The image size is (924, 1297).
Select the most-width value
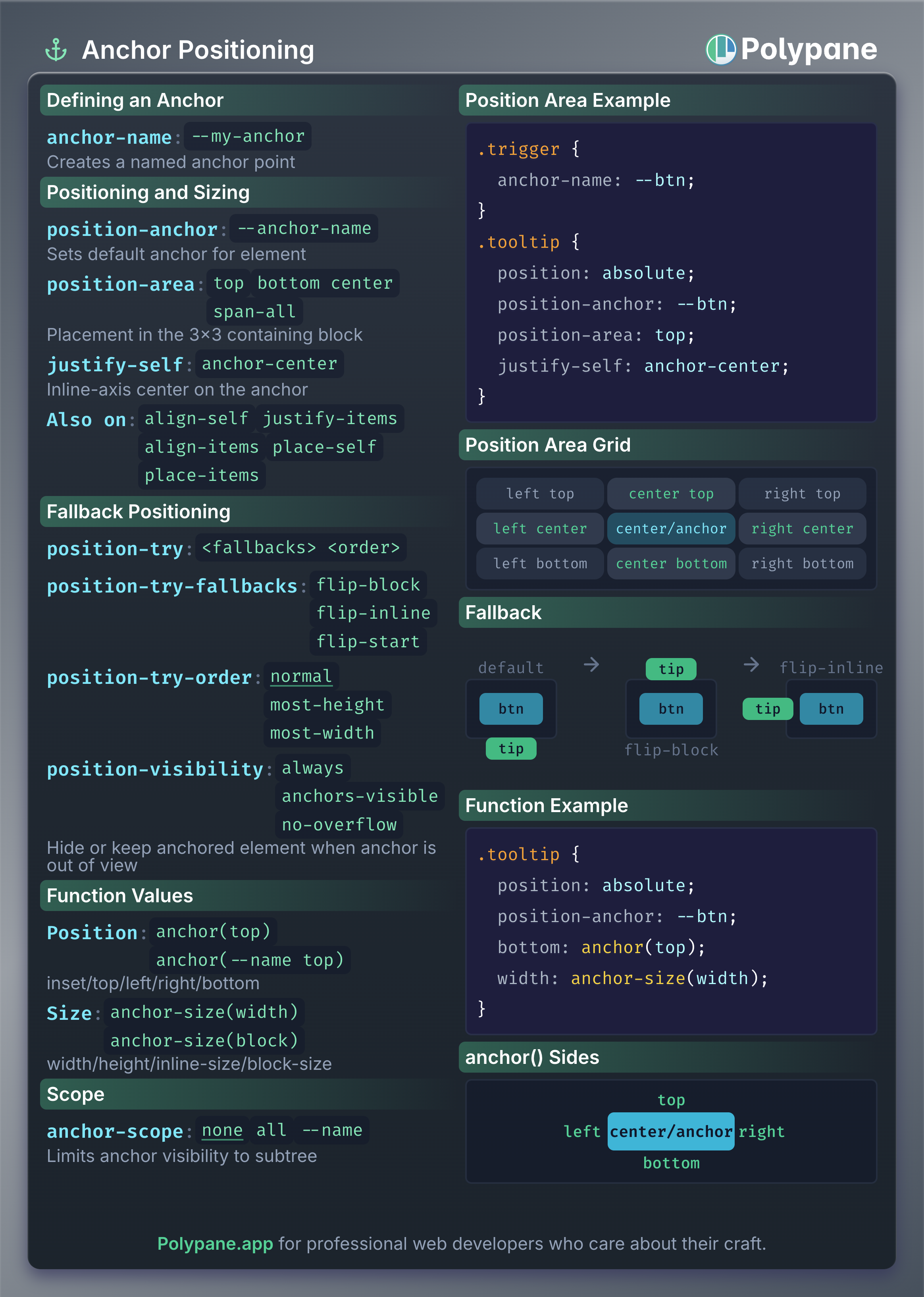(x=322, y=733)
